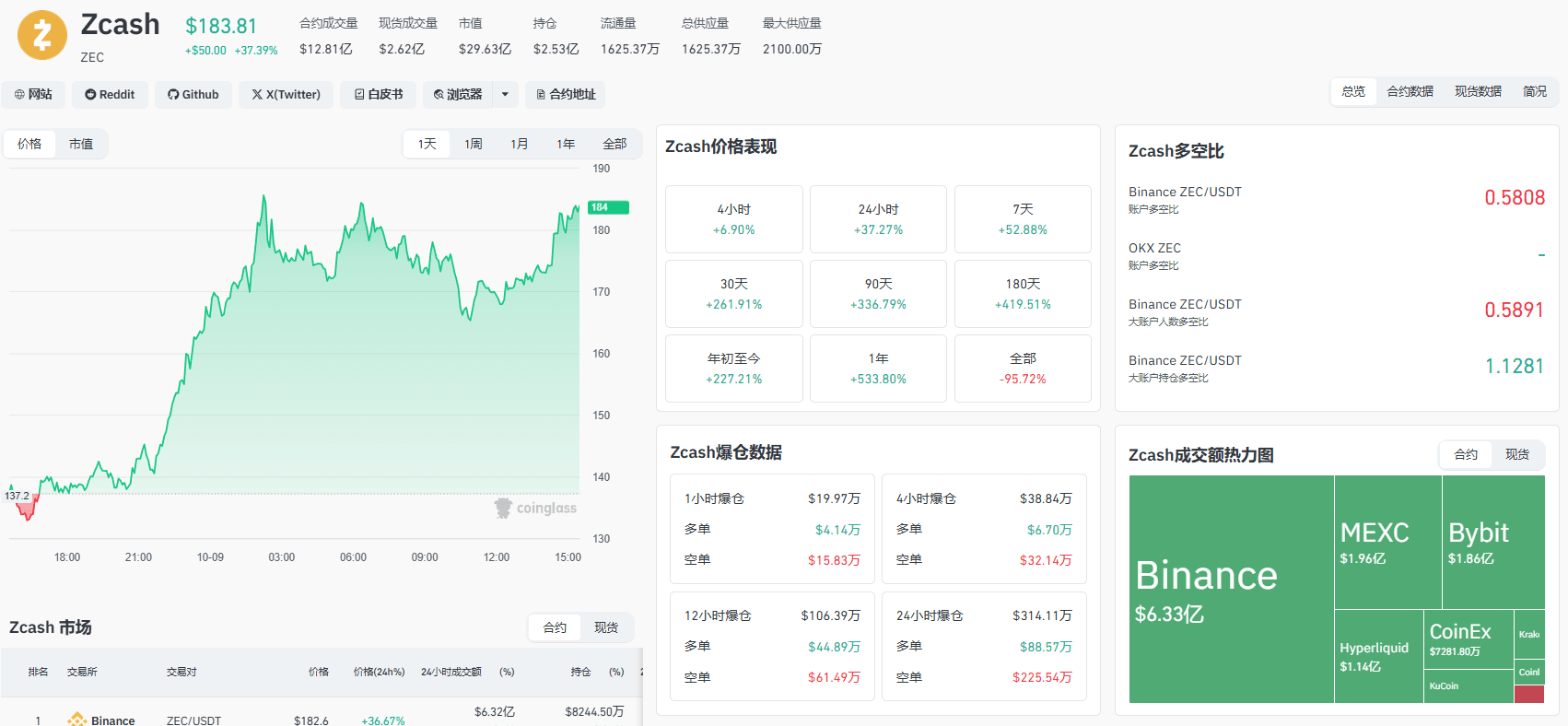The image size is (1568, 726).
Task: Click the 24小时 price performance card
Action: click(x=878, y=219)
